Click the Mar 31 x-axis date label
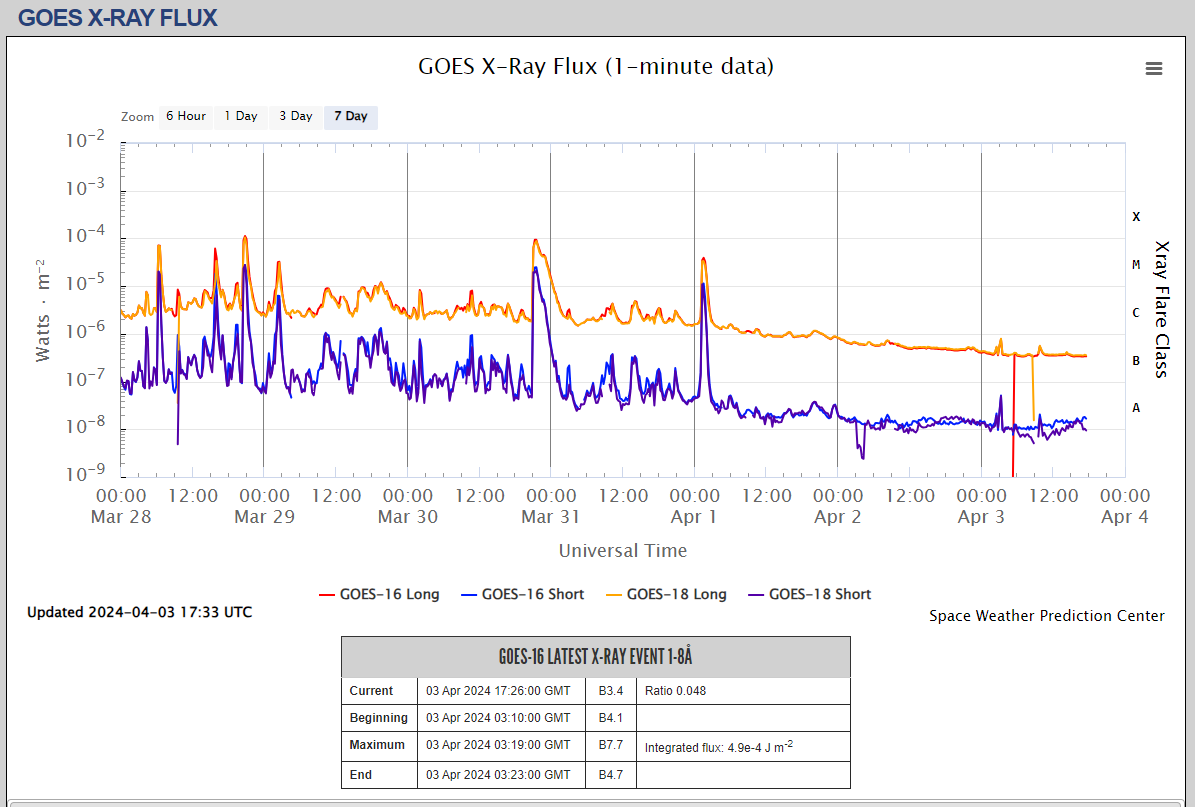The height and width of the screenshot is (807, 1195). point(538,517)
